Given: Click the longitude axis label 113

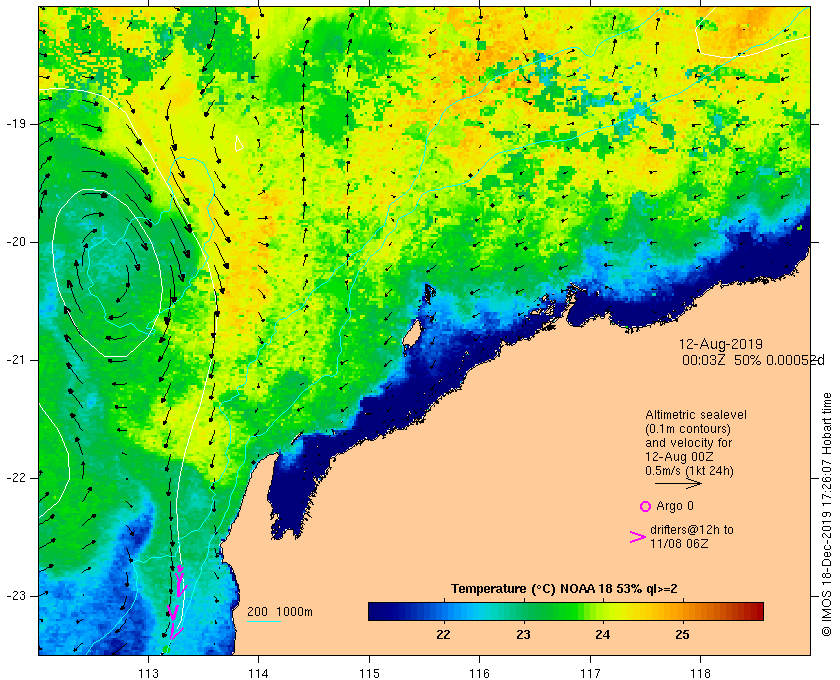Looking at the screenshot, I should [x=148, y=673].
